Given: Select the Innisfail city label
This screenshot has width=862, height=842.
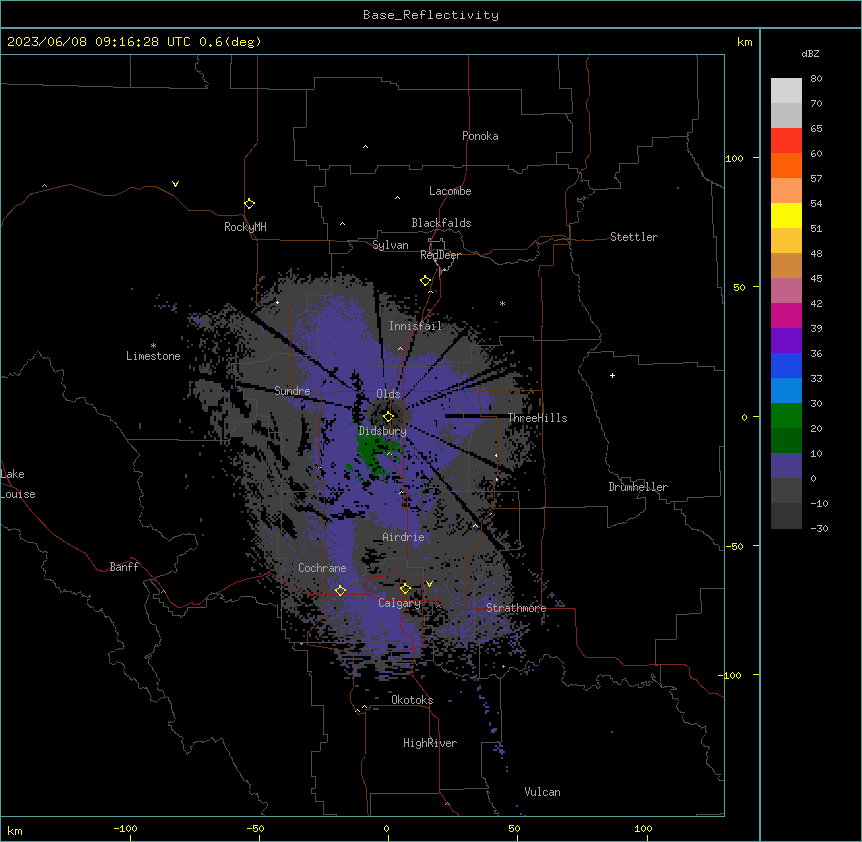Looking at the screenshot, I should [415, 326].
